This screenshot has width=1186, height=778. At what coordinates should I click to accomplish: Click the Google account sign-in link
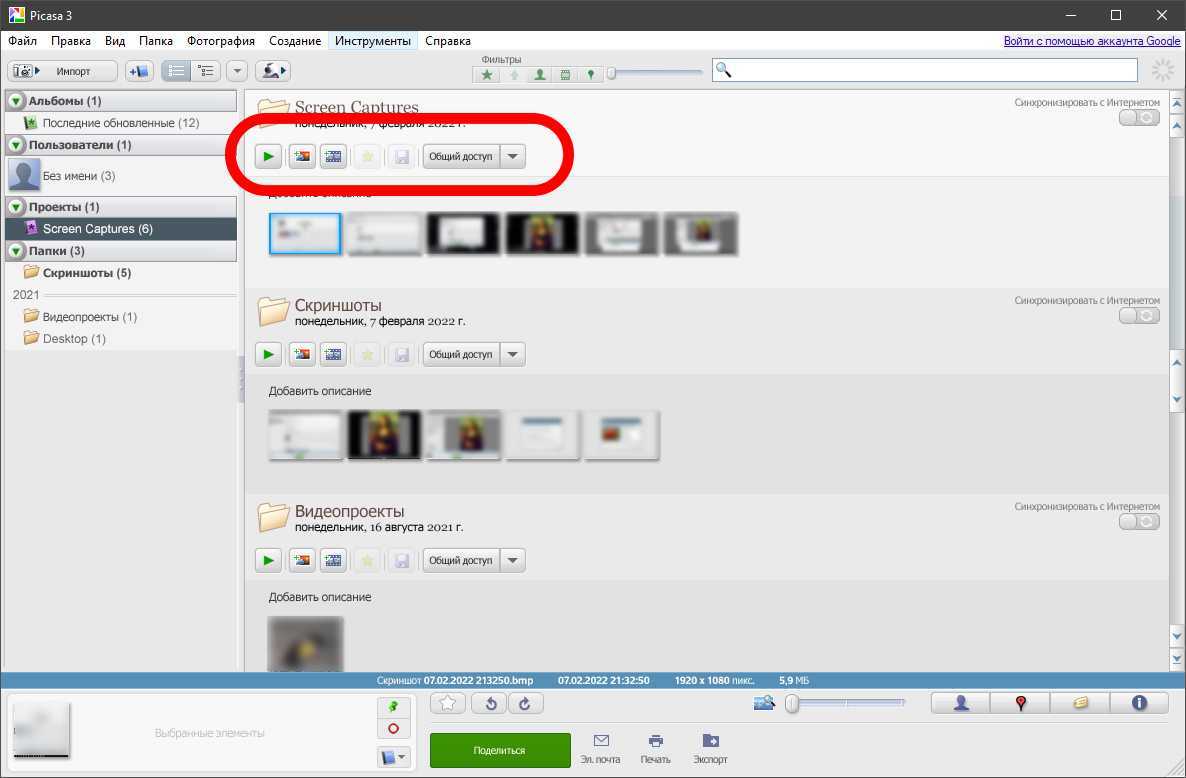tap(1092, 41)
